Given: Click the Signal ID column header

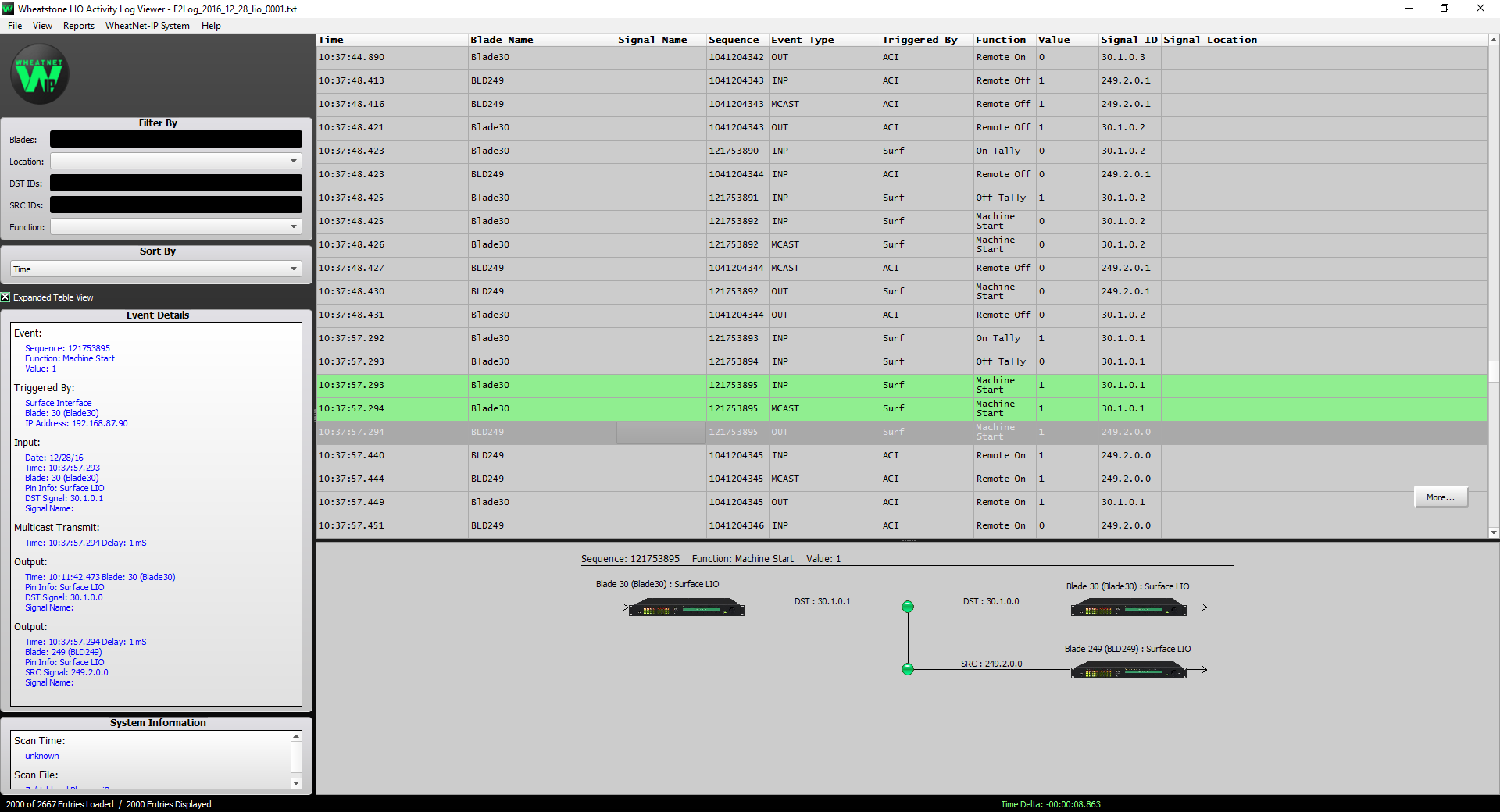Looking at the screenshot, I should (x=1130, y=40).
